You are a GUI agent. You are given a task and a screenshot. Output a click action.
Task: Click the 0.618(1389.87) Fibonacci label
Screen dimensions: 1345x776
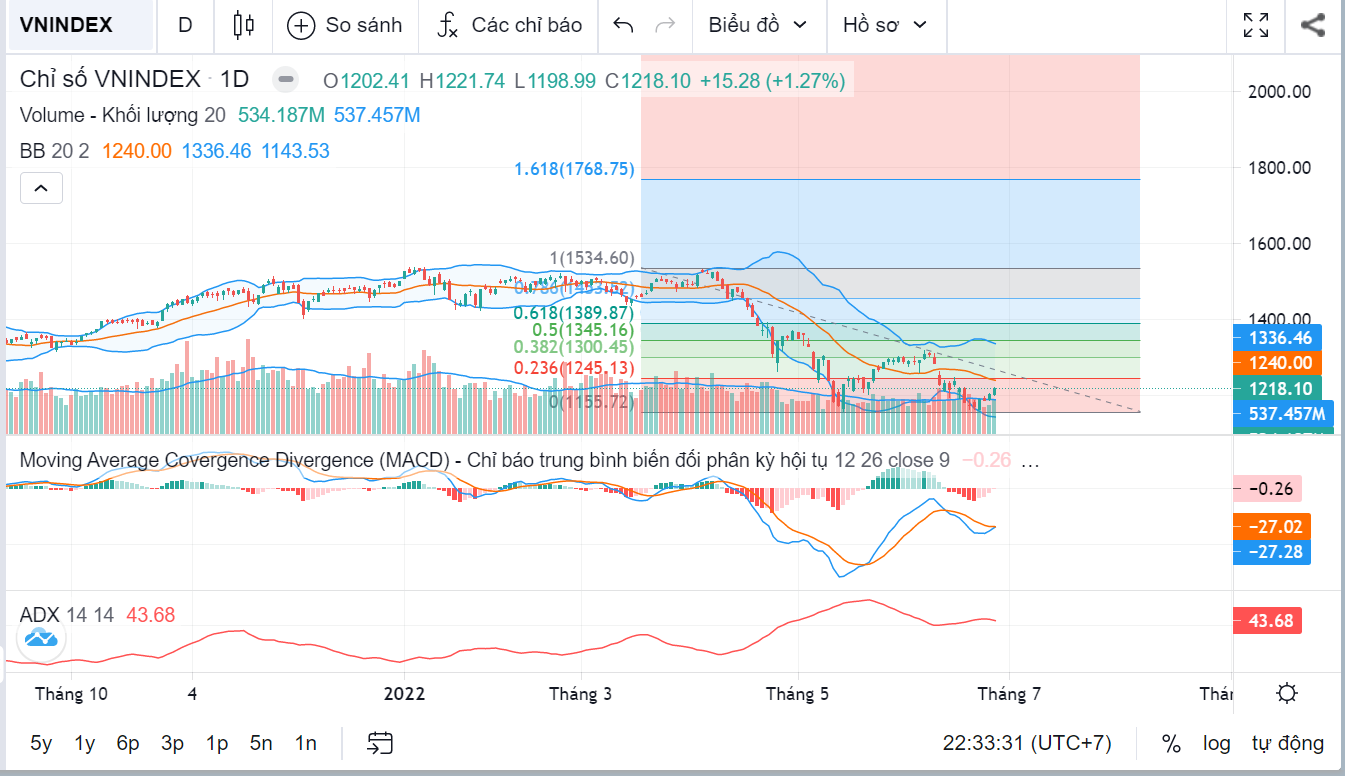click(575, 313)
